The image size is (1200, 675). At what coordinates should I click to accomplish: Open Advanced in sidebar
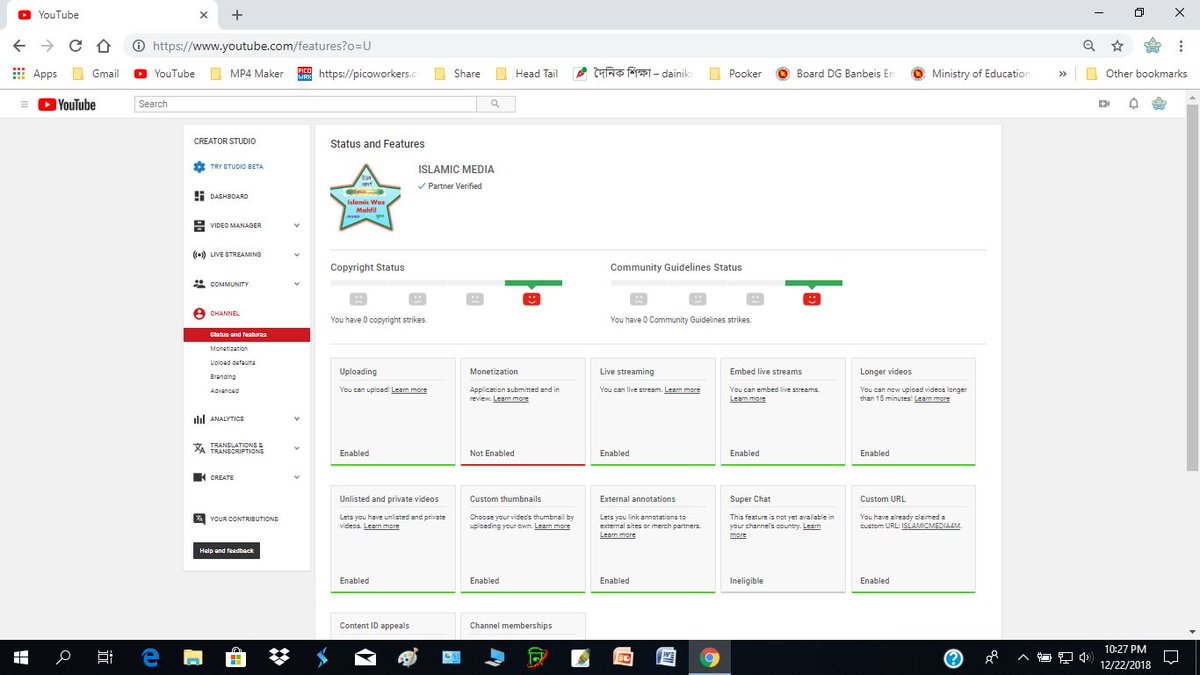point(225,391)
